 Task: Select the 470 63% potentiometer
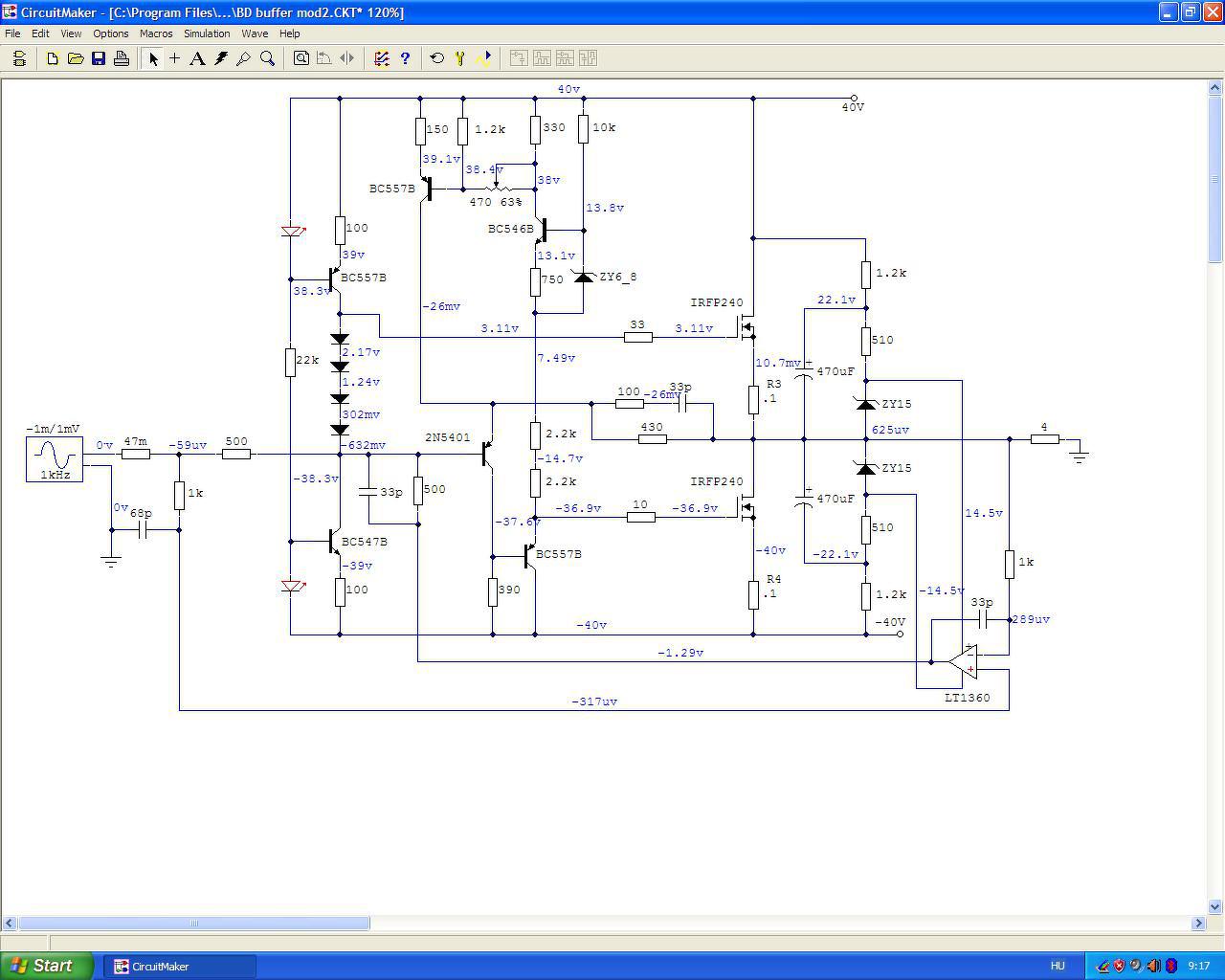[x=496, y=188]
